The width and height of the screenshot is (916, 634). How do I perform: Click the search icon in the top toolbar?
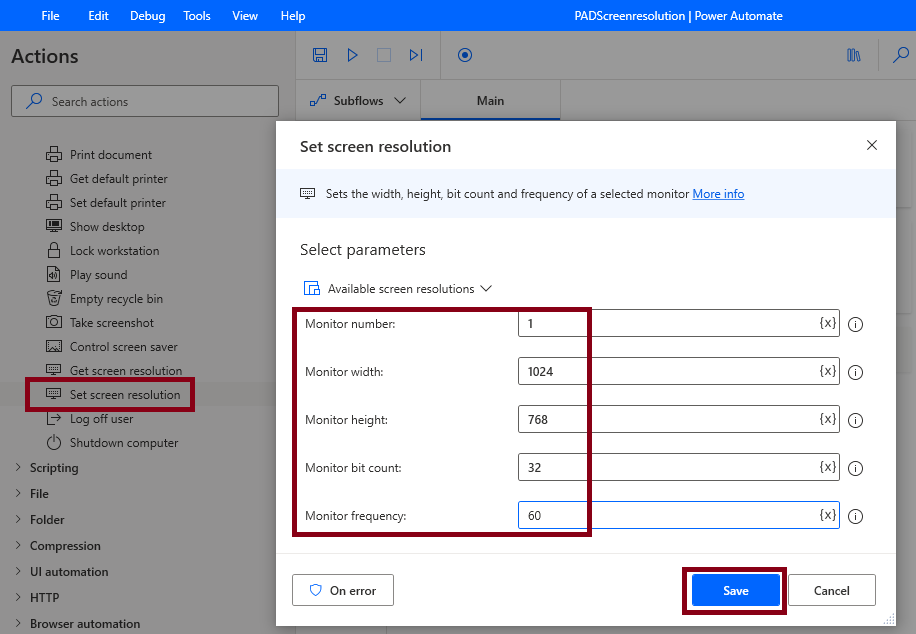coord(901,56)
